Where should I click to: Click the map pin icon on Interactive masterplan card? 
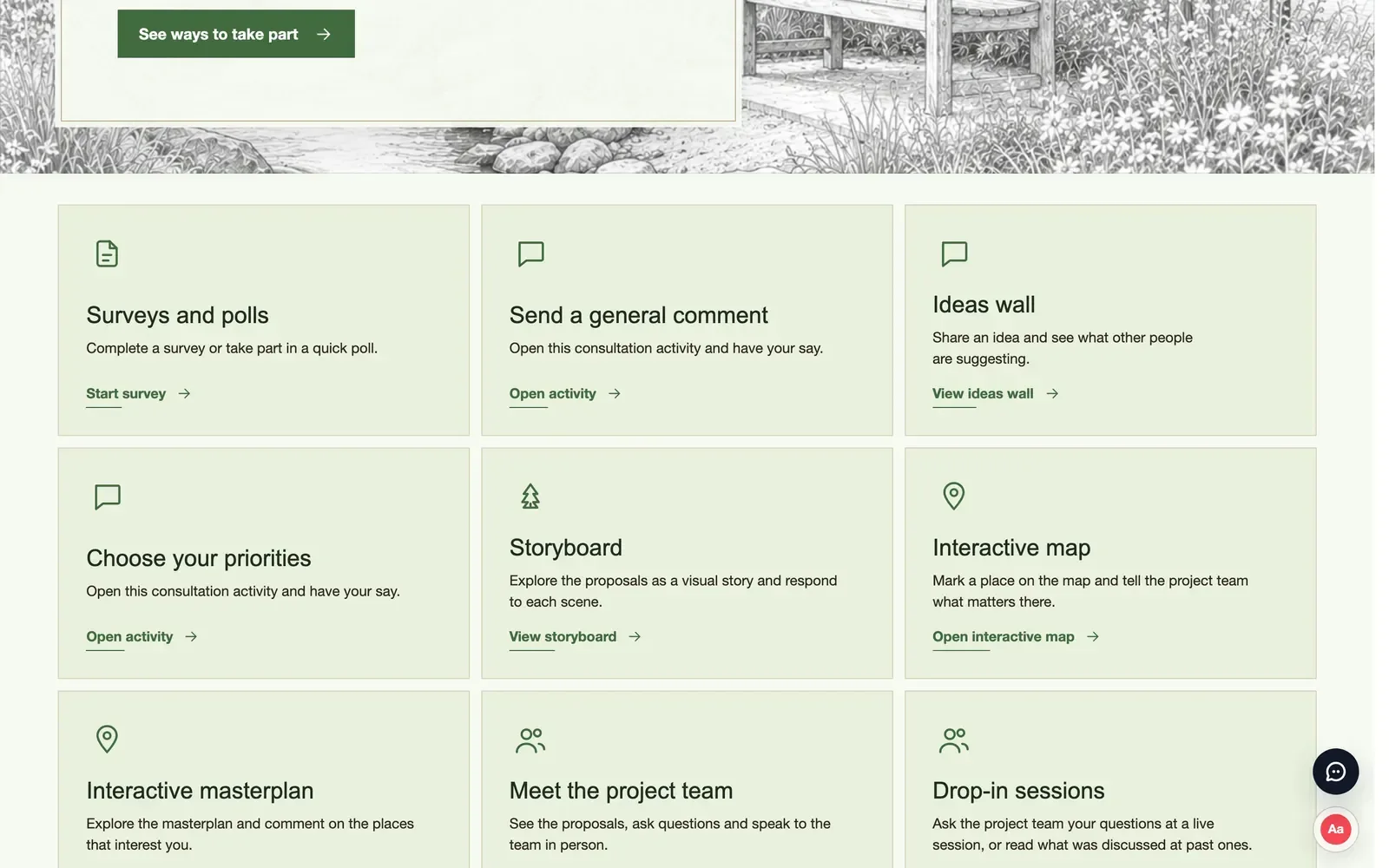tap(107, 739)
